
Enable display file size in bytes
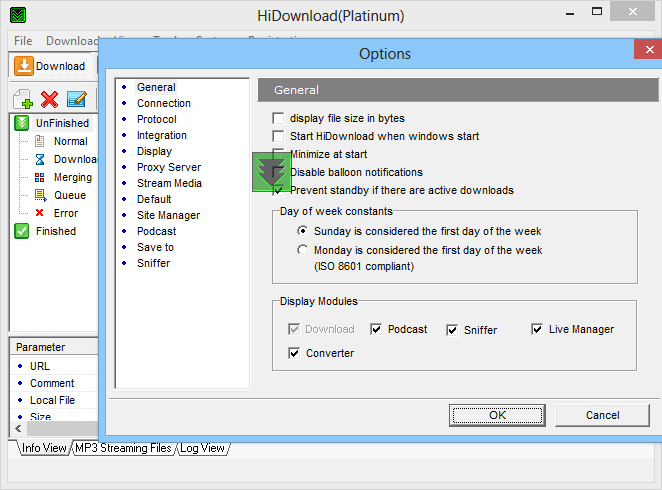point(278,118)
